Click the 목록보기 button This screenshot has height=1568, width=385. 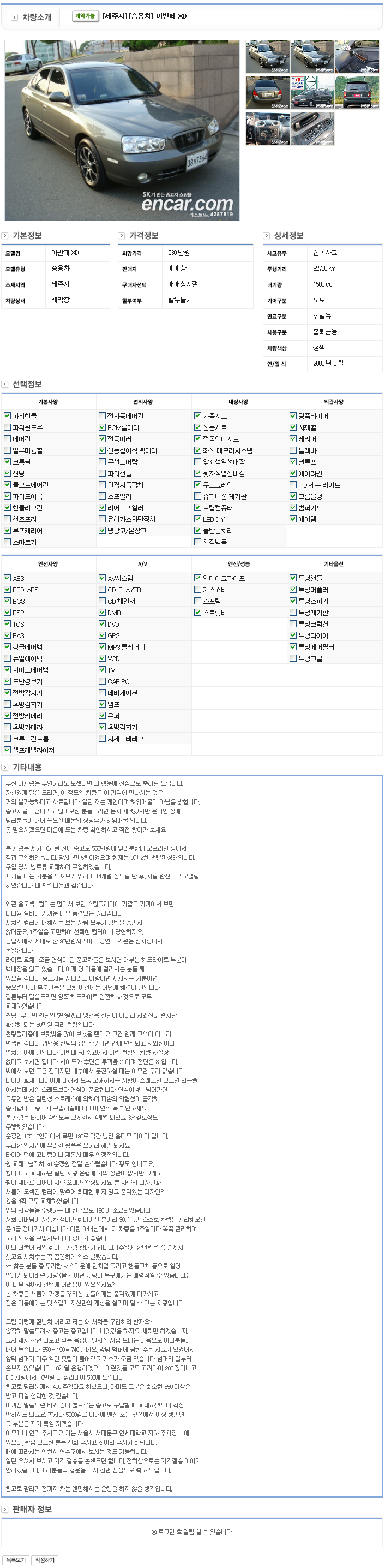(x=16, y=1561)
